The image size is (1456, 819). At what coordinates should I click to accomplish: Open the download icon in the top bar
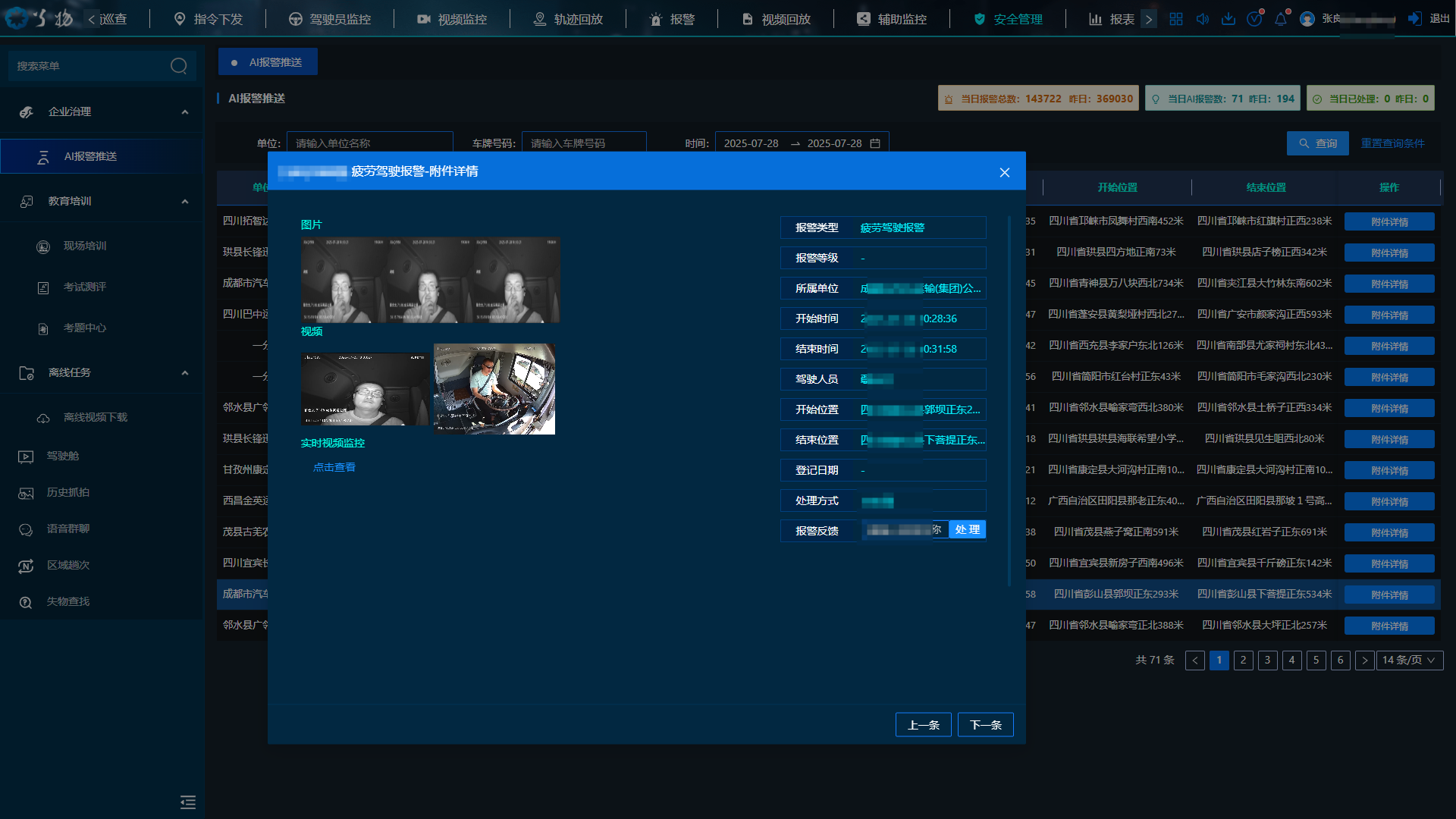coord(1228,19)
